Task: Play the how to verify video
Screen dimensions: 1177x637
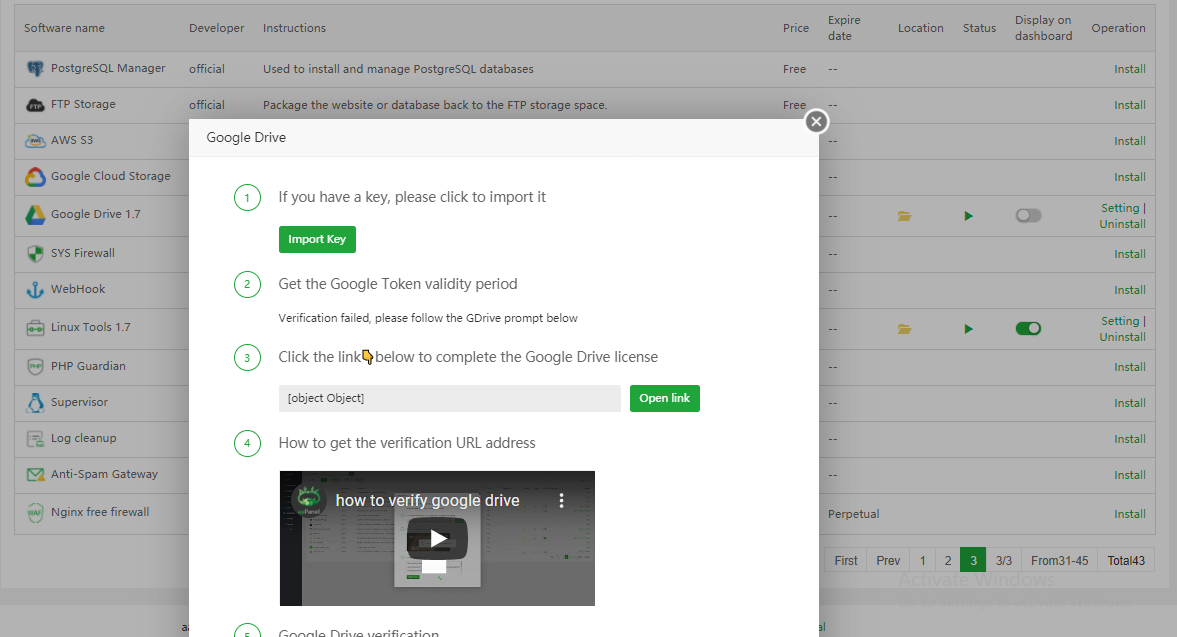Action: coord(437,539)
